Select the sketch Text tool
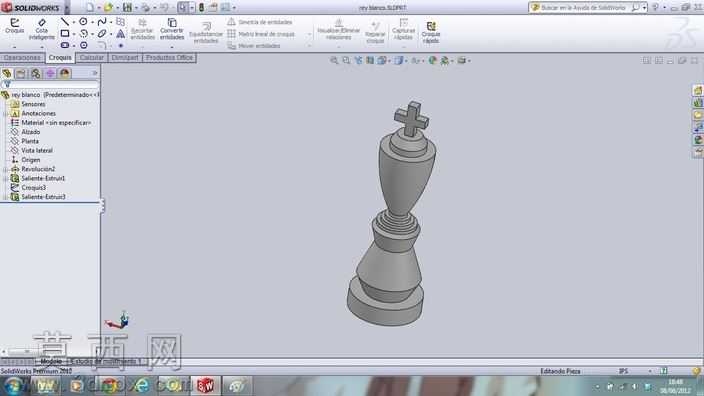The width and height of the screenshot is (704, 396). (x=121, y=34)
